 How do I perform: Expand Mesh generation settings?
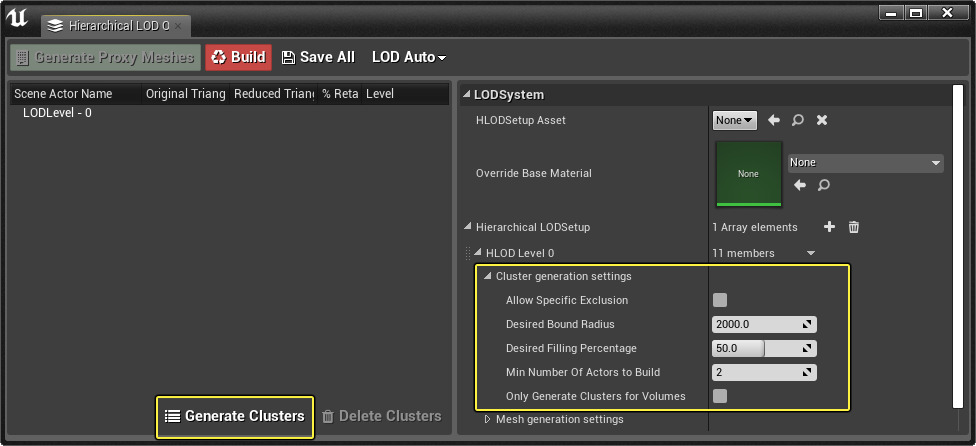coord(487,419)
